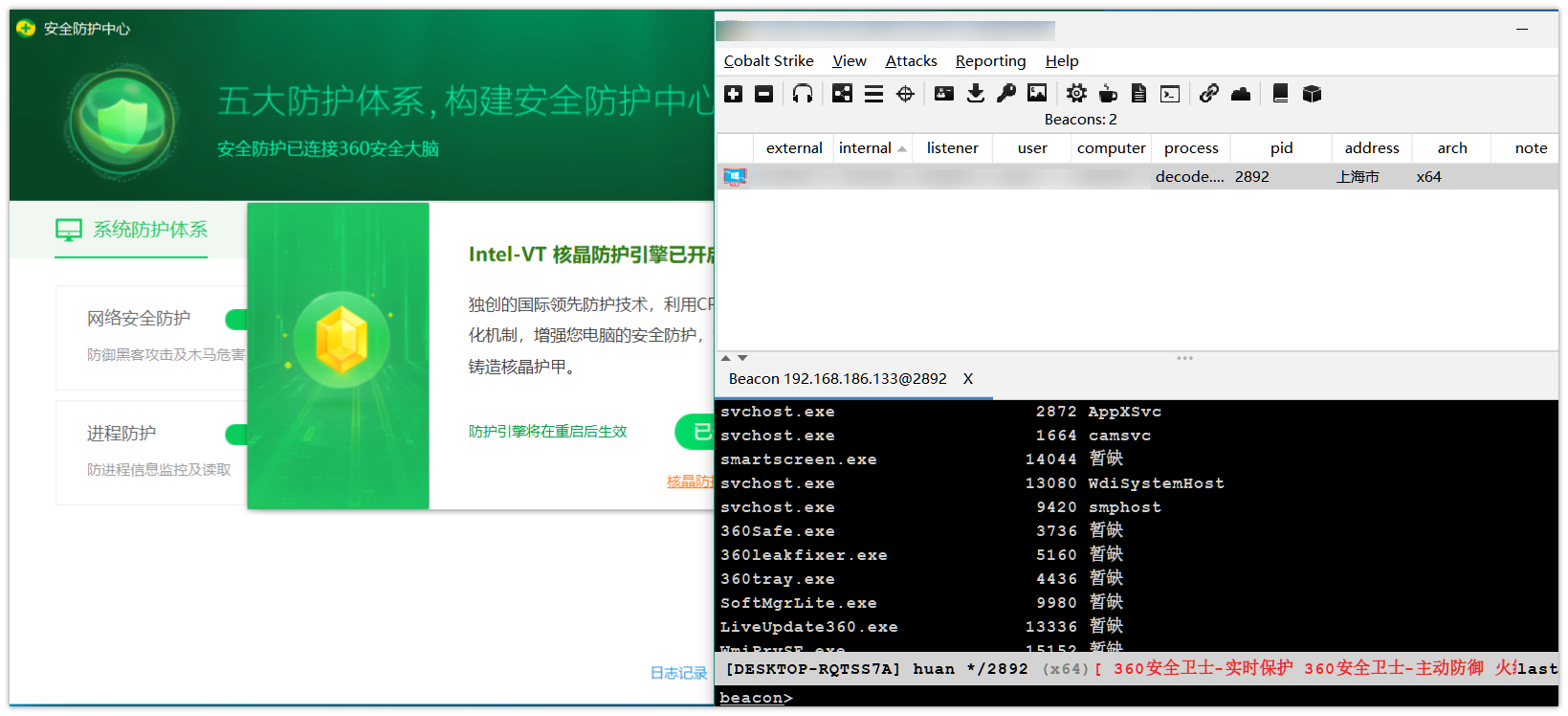This screenshot has width=1568, height=716.
Task: Close the Beacon 192.168.186.133@2892 tab
Action: click(x=968, y=379)
